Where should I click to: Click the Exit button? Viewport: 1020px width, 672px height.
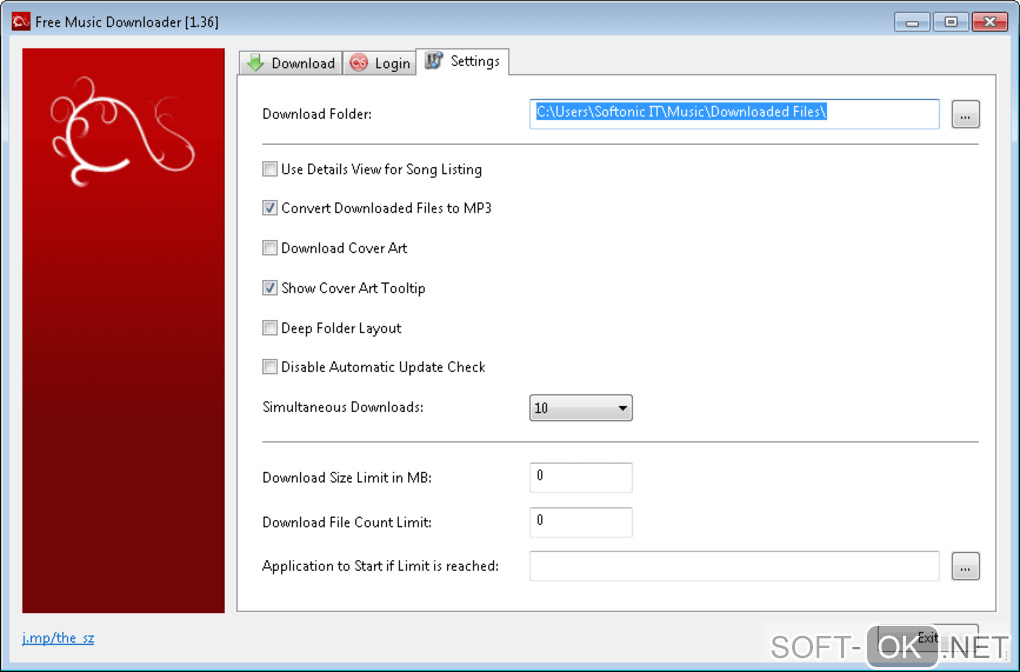click(928, 638)
